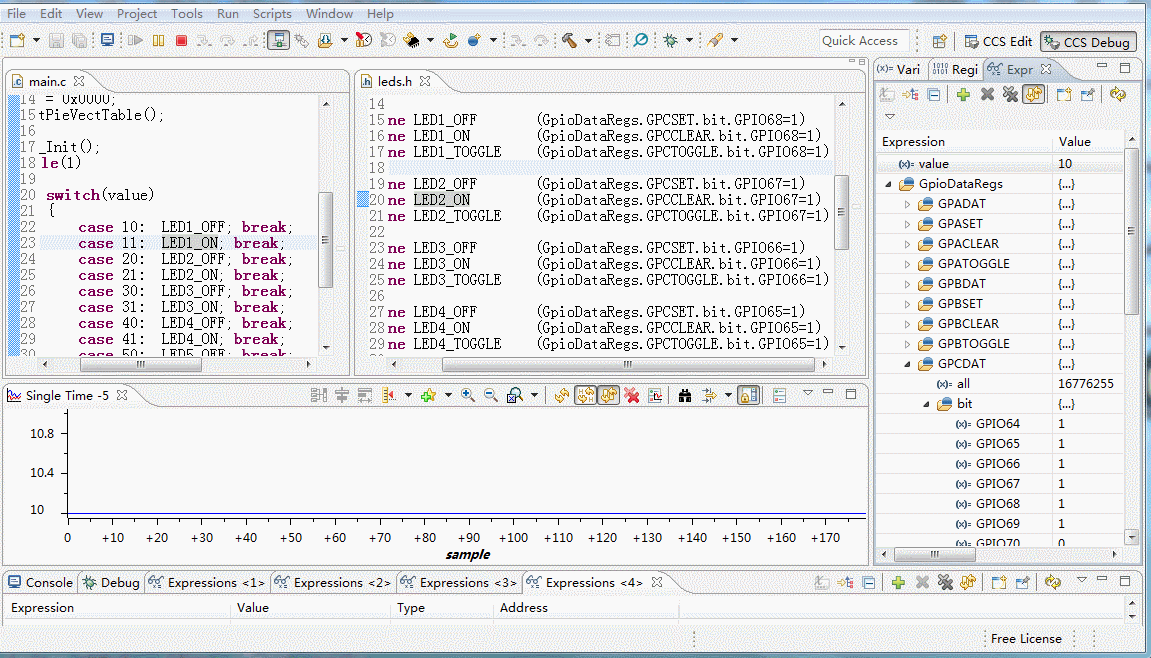Image resolution: width=1151 pixels, height=658 pixels.
Task: Click the green Restart arrow icon
Action: (451, 40)
